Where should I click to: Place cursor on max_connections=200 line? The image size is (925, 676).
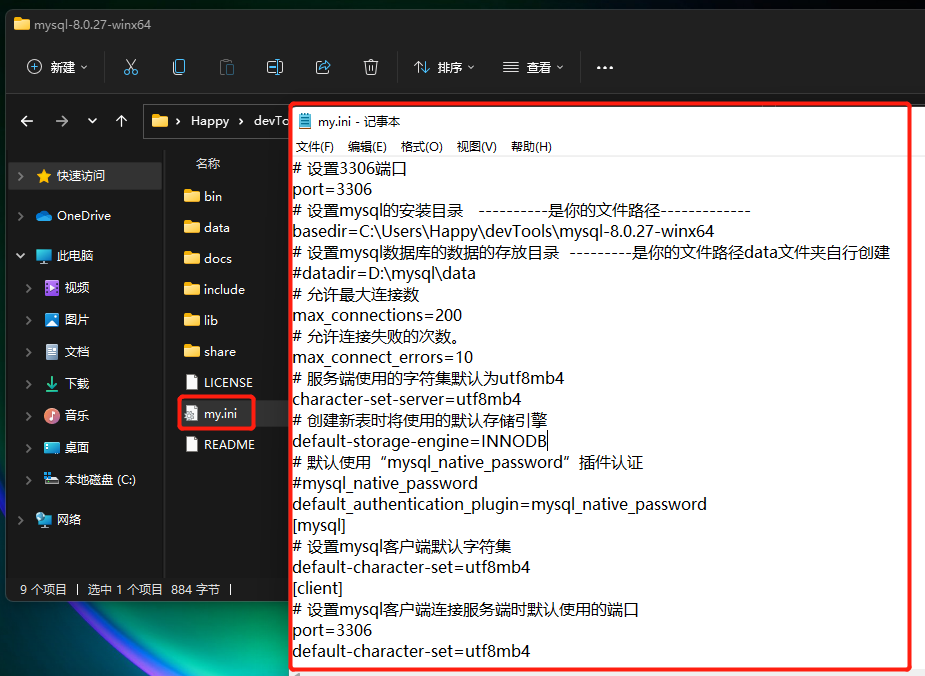click(x=377, y=315)
